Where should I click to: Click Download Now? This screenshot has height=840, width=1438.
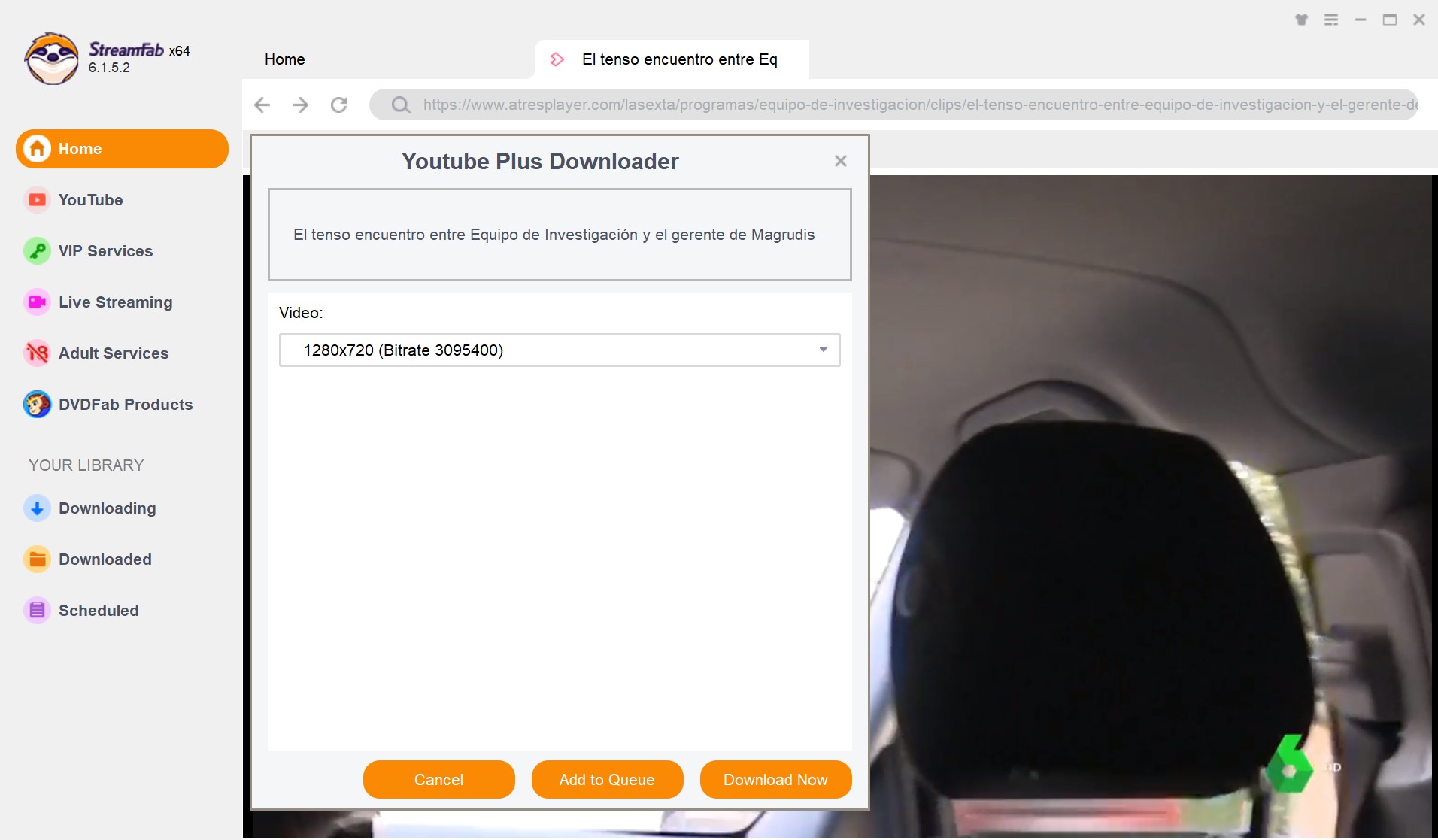click(776, 780)
